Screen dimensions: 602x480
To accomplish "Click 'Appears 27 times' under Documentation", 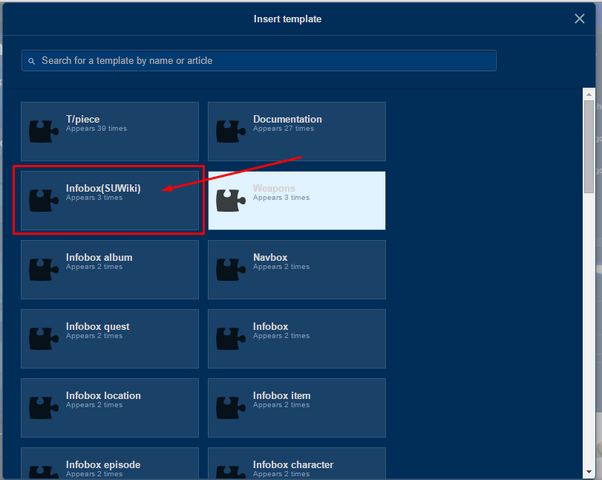I will click(283, 129).
